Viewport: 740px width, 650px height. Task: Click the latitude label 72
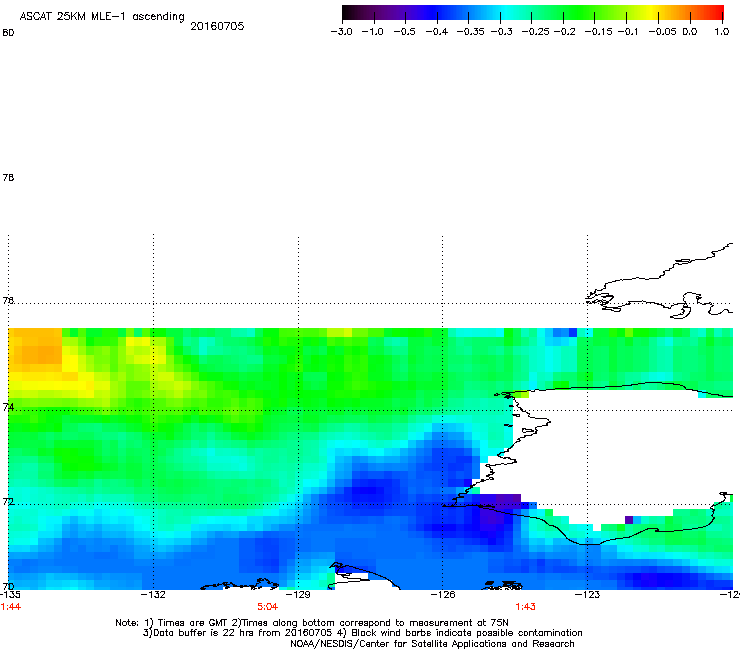[x=8, y=501]
